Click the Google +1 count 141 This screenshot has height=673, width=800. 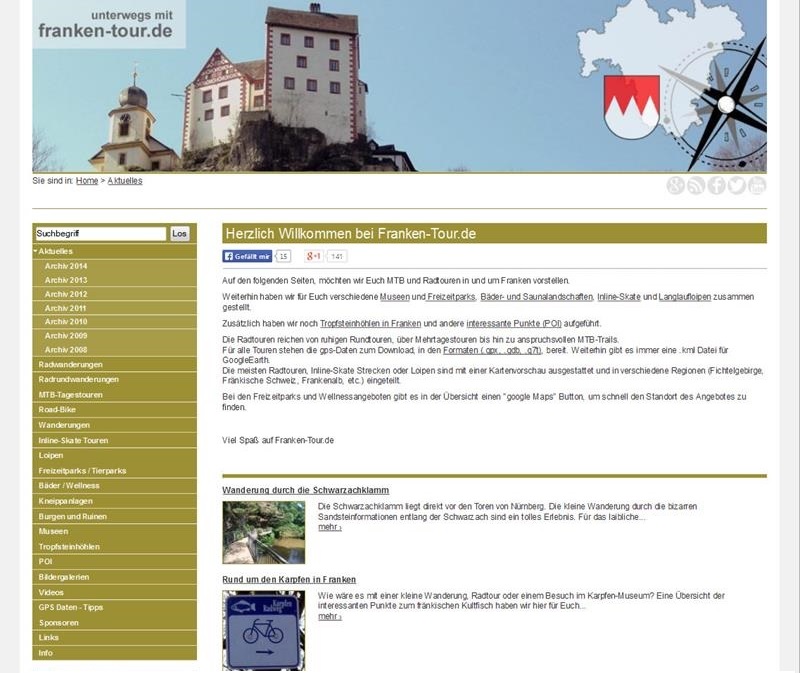337,256
